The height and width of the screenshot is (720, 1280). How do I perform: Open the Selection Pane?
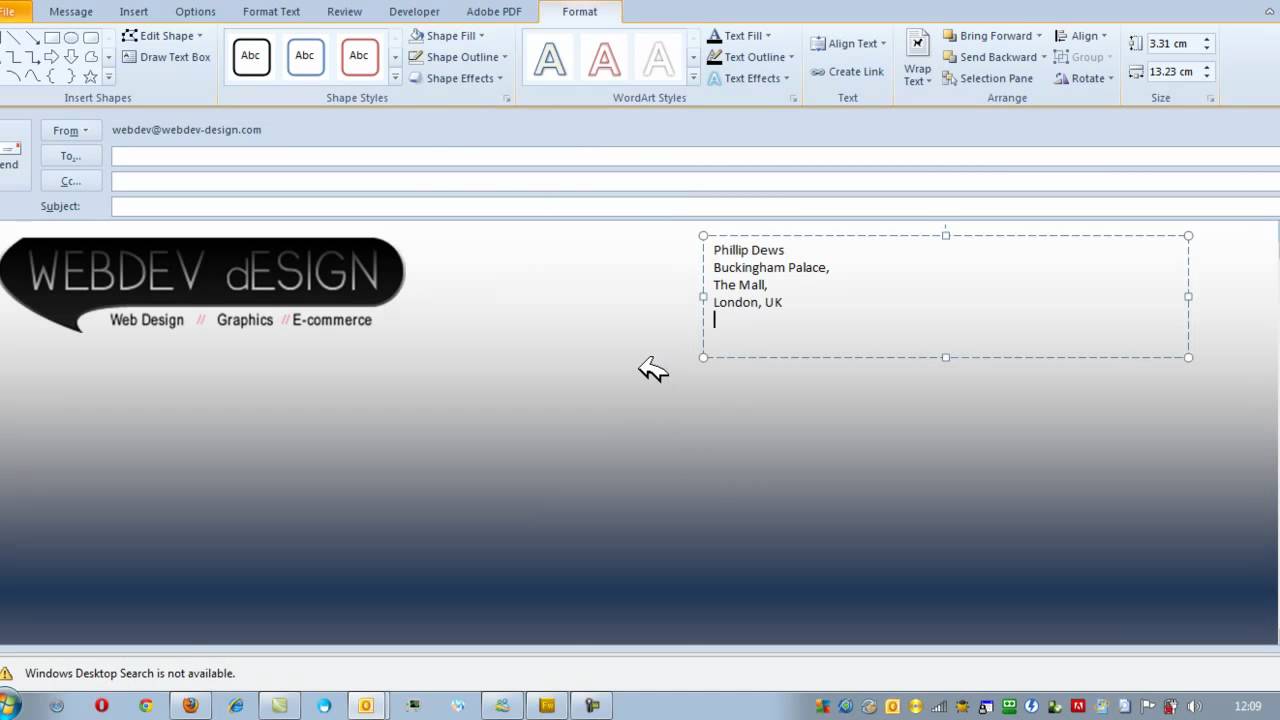click(x=987, y=78)
